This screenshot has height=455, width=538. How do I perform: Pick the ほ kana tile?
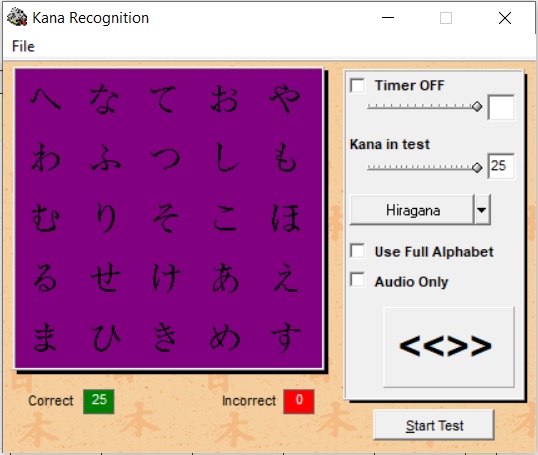285,218
